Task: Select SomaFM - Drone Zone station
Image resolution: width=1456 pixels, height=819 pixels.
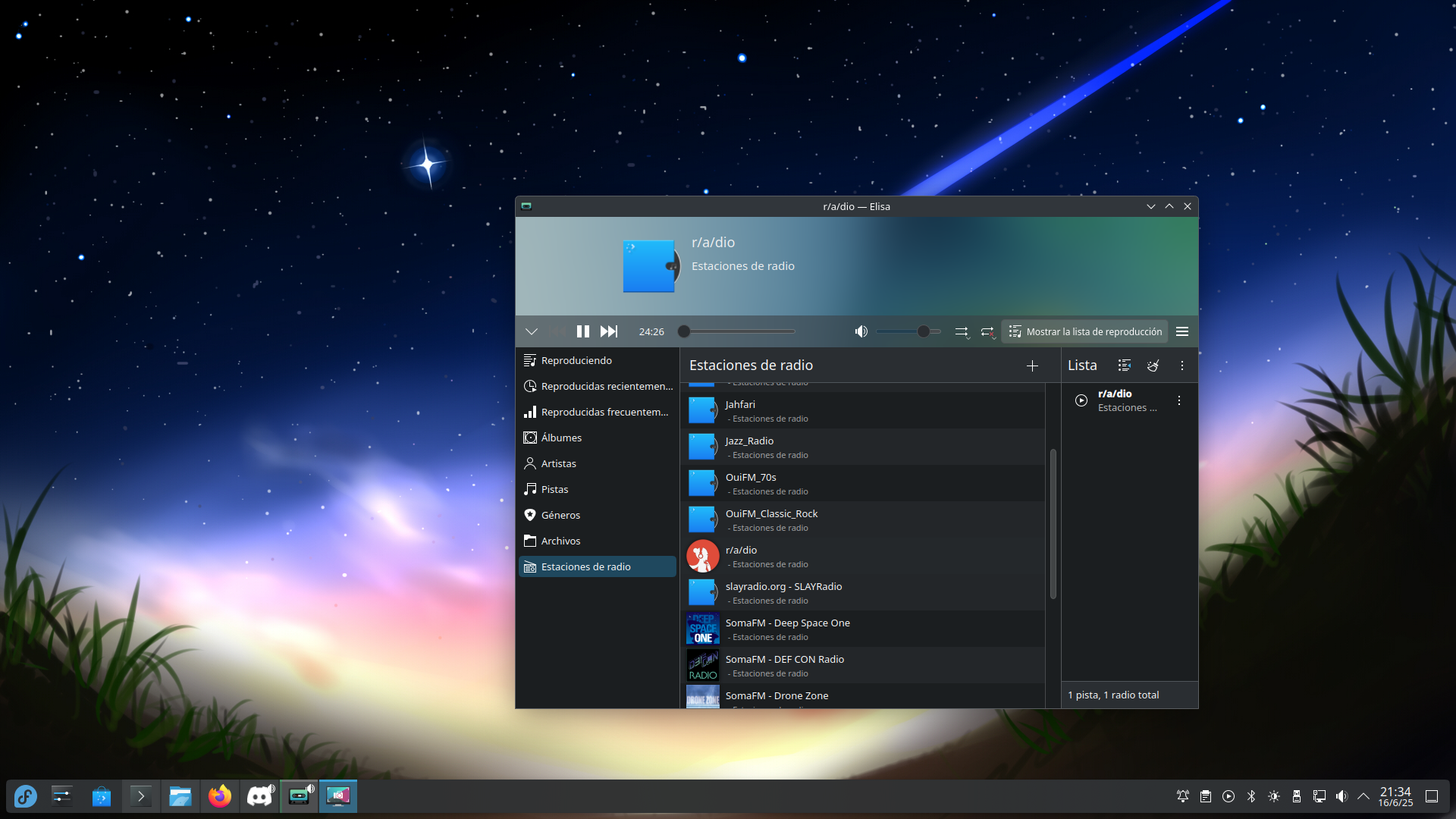Action: point(863,696)
